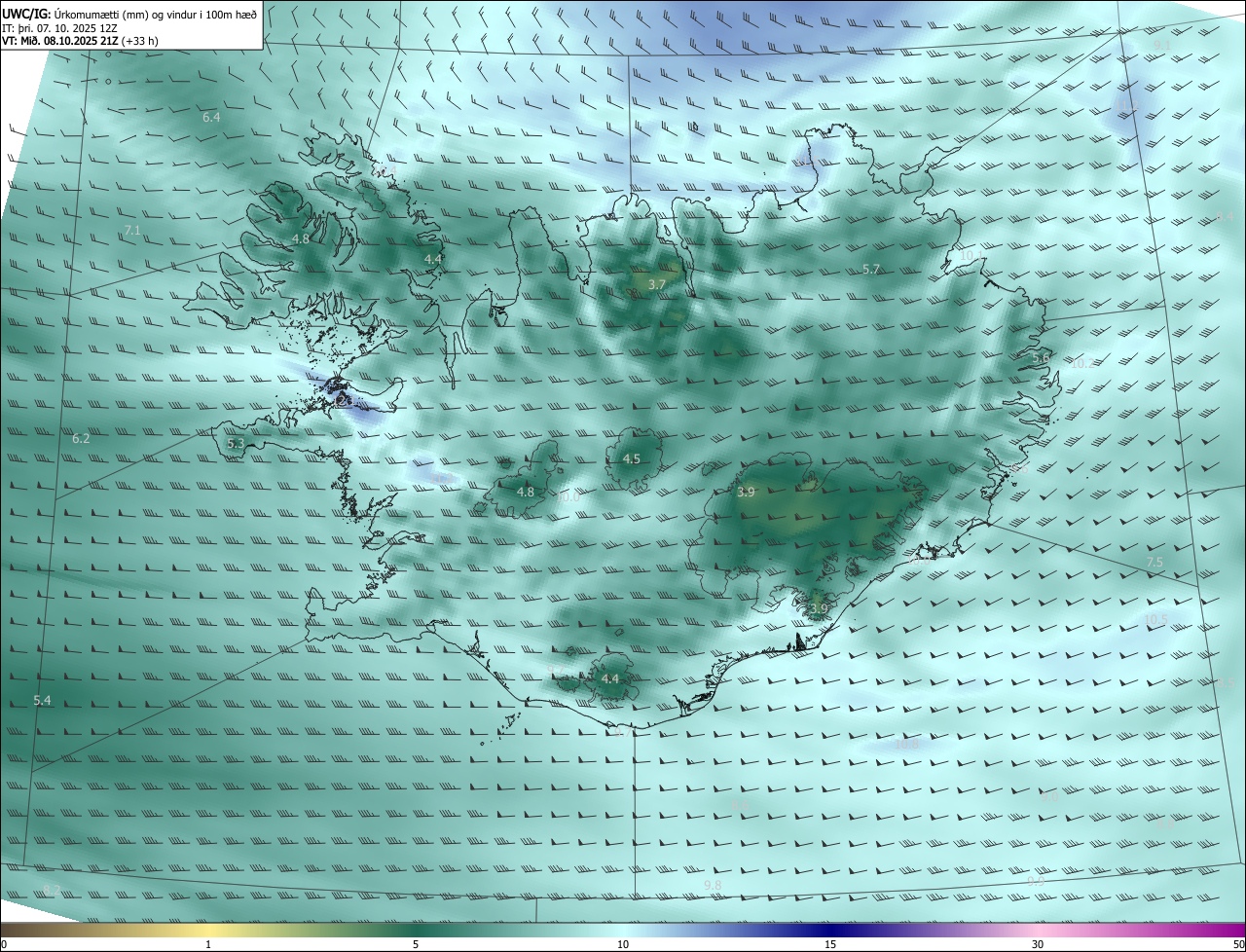Pick the 5.7 value label on the map

[871, 270]
